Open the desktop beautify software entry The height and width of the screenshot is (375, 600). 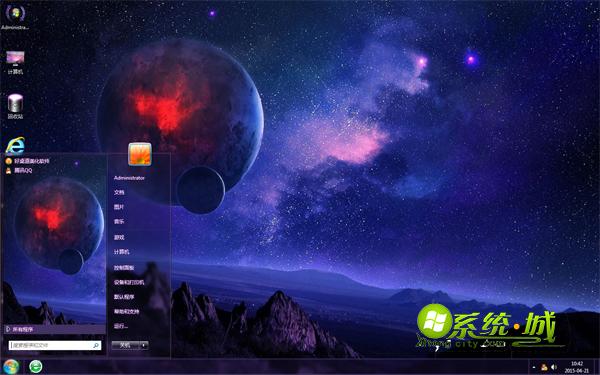[x=28, y=161]
